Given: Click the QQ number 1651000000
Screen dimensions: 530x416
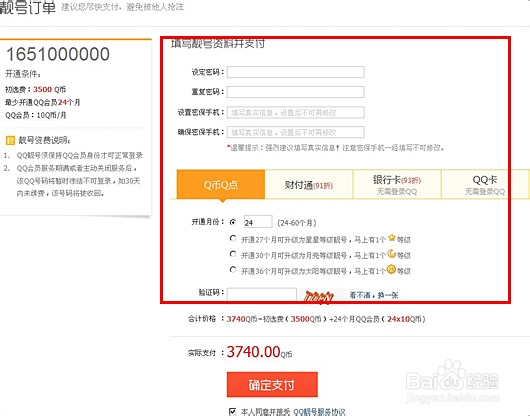Looking at the screenshot, I should pos(58,54).
